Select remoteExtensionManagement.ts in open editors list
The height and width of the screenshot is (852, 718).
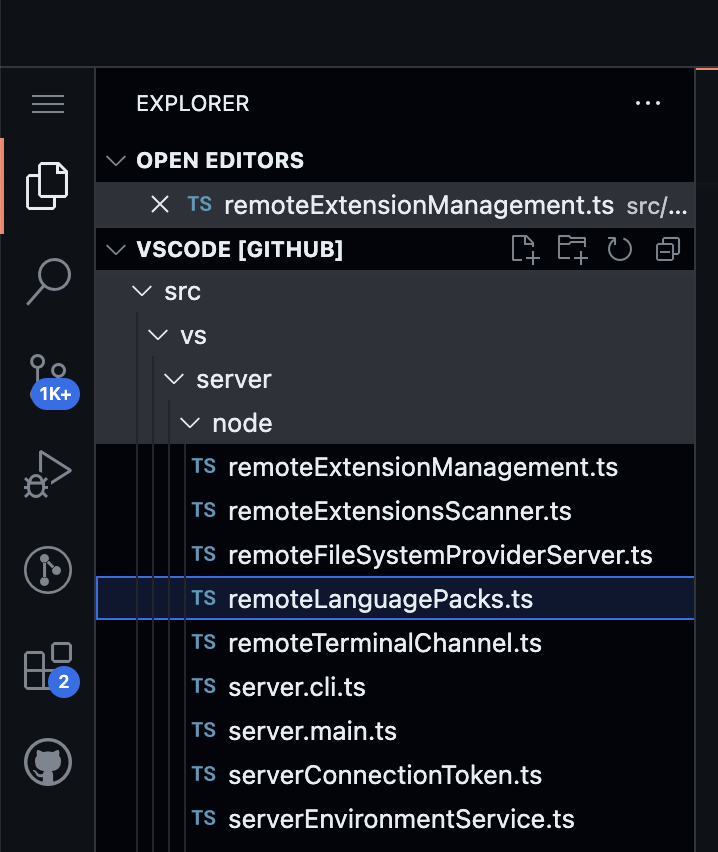(395, 205)
